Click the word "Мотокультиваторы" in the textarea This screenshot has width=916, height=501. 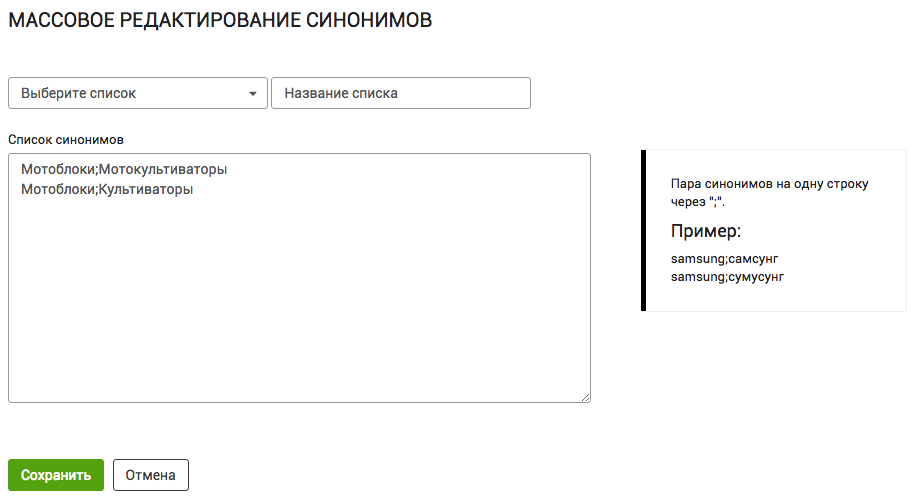click(x=163, y=170)
